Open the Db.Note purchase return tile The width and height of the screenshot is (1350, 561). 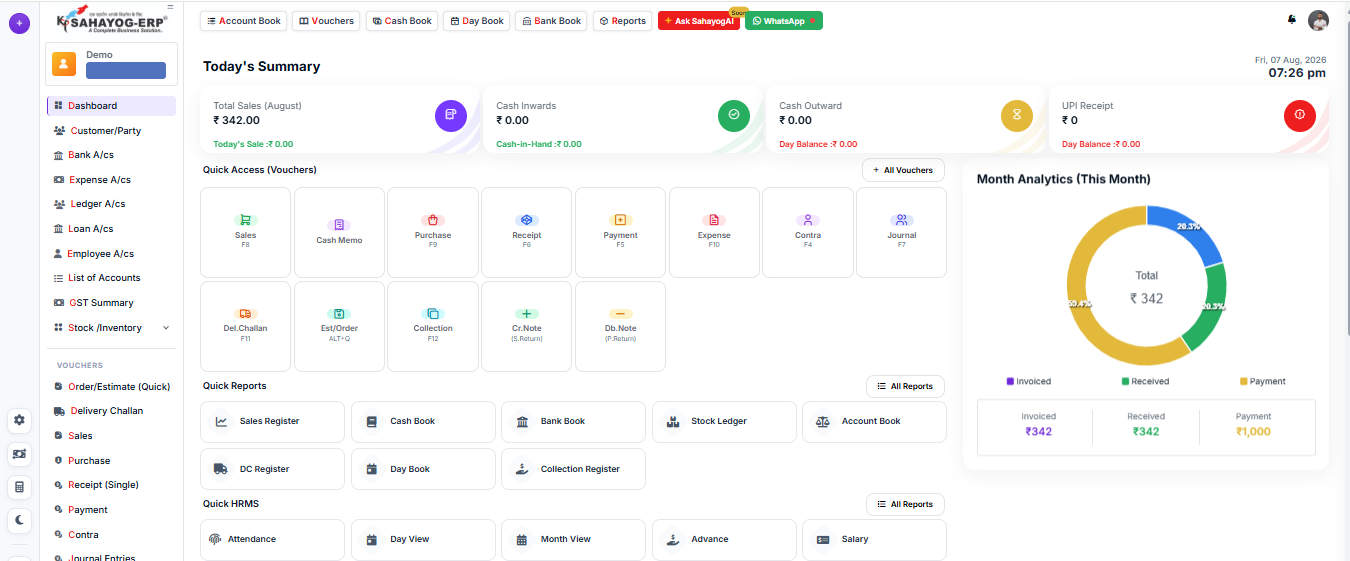(620, 326)
